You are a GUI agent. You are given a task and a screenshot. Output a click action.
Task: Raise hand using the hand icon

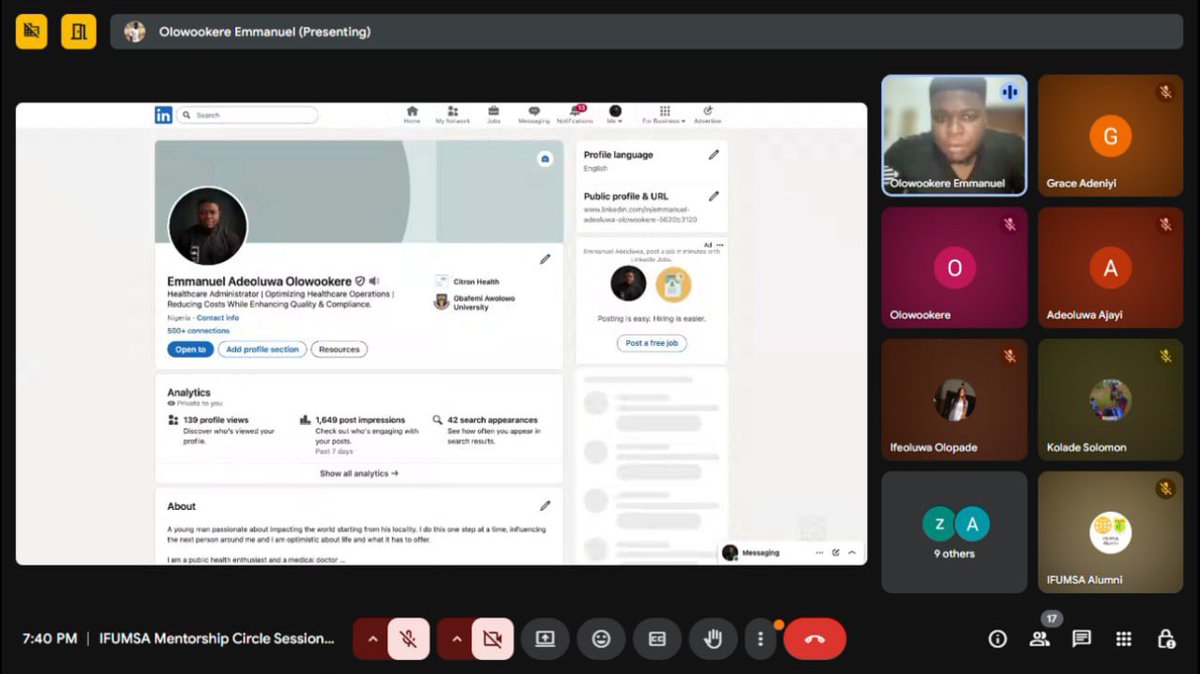pyautogui.click(x=713, y=639)
